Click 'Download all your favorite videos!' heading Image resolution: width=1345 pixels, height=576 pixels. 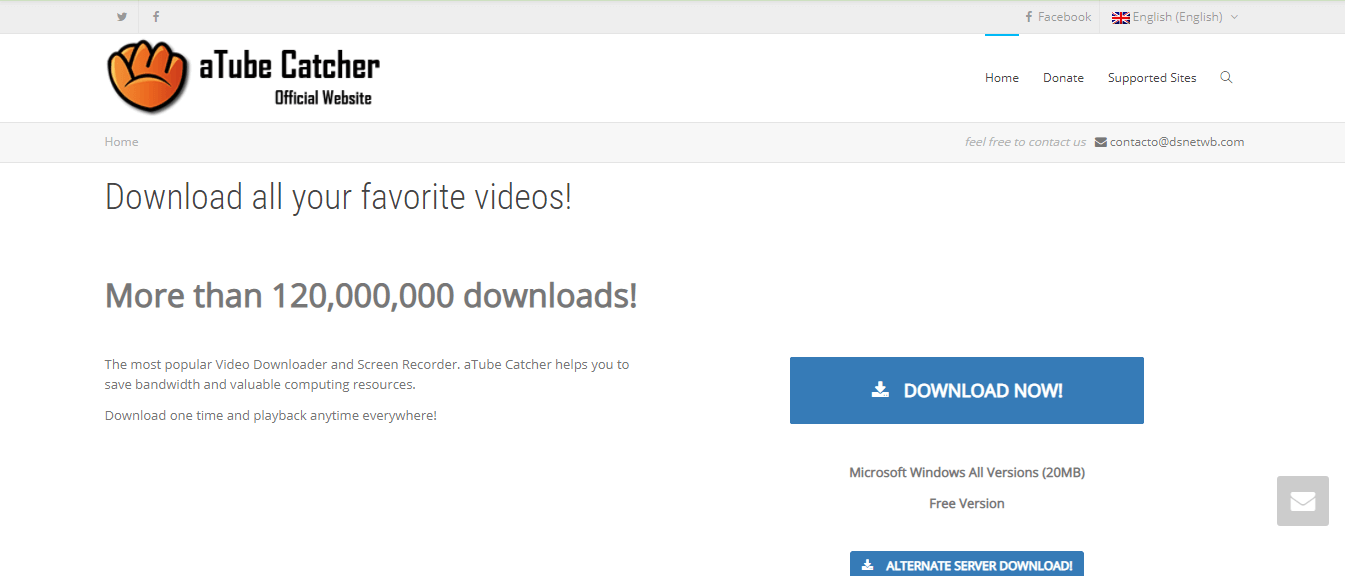point(338,197)
